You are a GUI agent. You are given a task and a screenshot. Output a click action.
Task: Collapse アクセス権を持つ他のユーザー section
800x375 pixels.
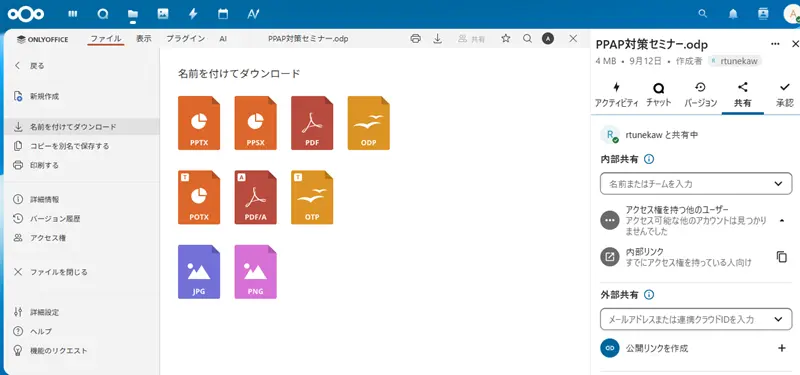tap(782, 220)
